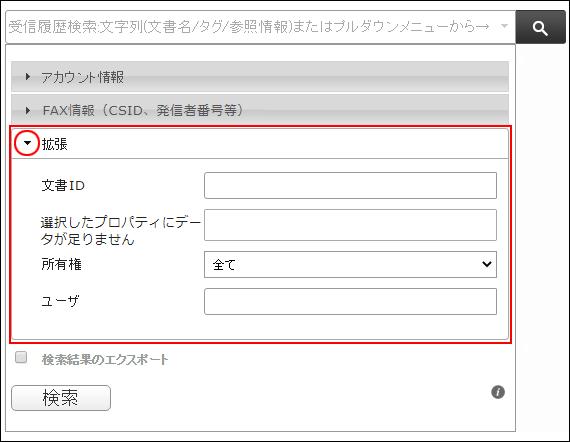Click the magnifying glass search icon

[x=540, y=27]
